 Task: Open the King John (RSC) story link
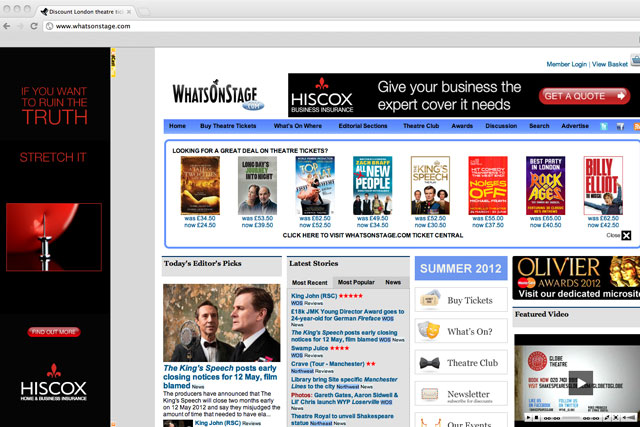[314, 296]
